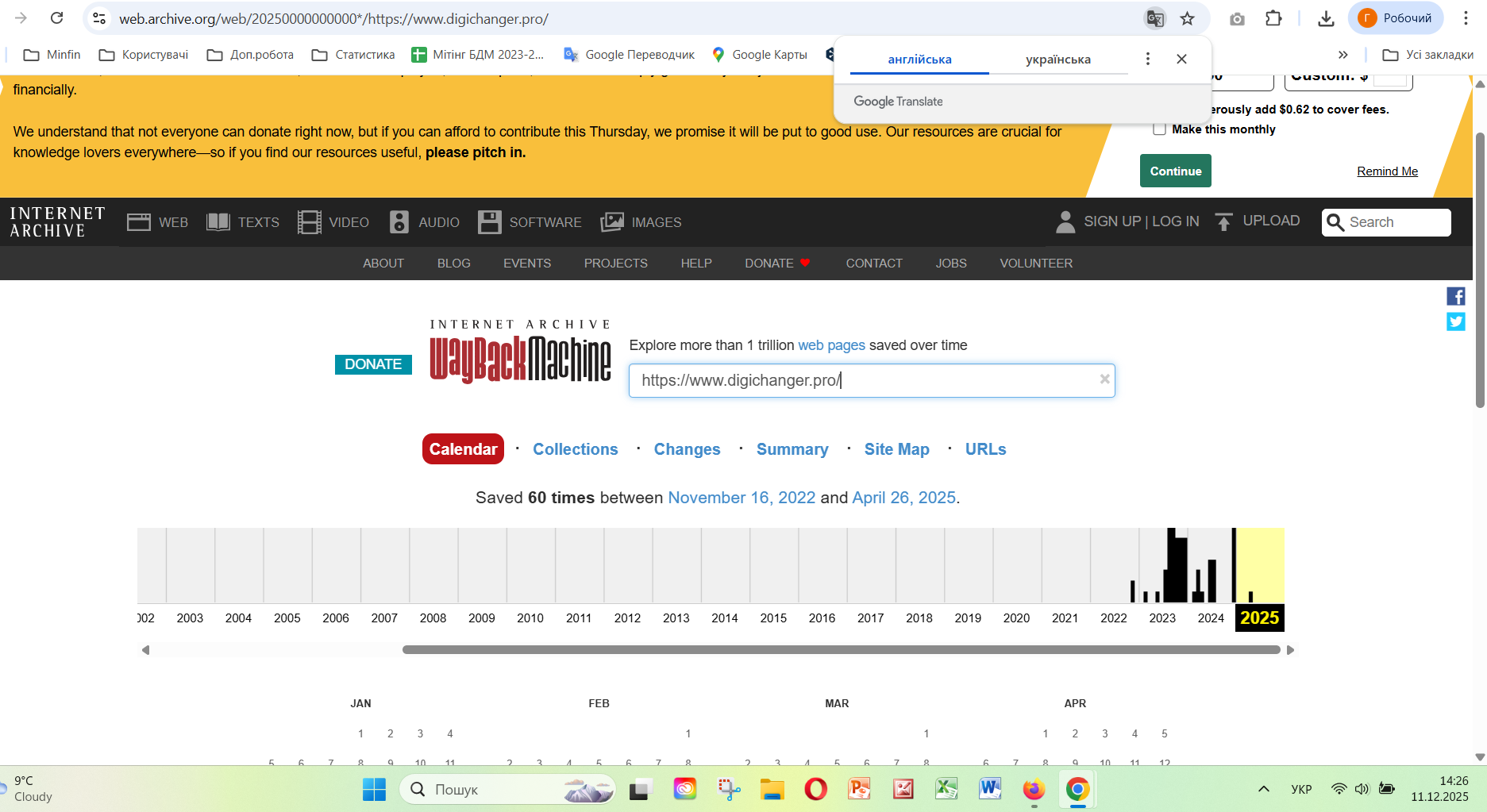
Task: Open translate popup options menu
Action: (1147, 59)
